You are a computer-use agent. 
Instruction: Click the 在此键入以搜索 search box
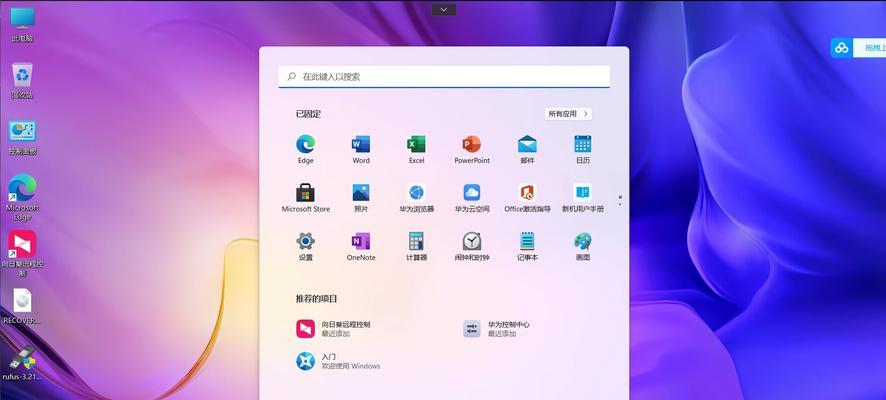444,76
